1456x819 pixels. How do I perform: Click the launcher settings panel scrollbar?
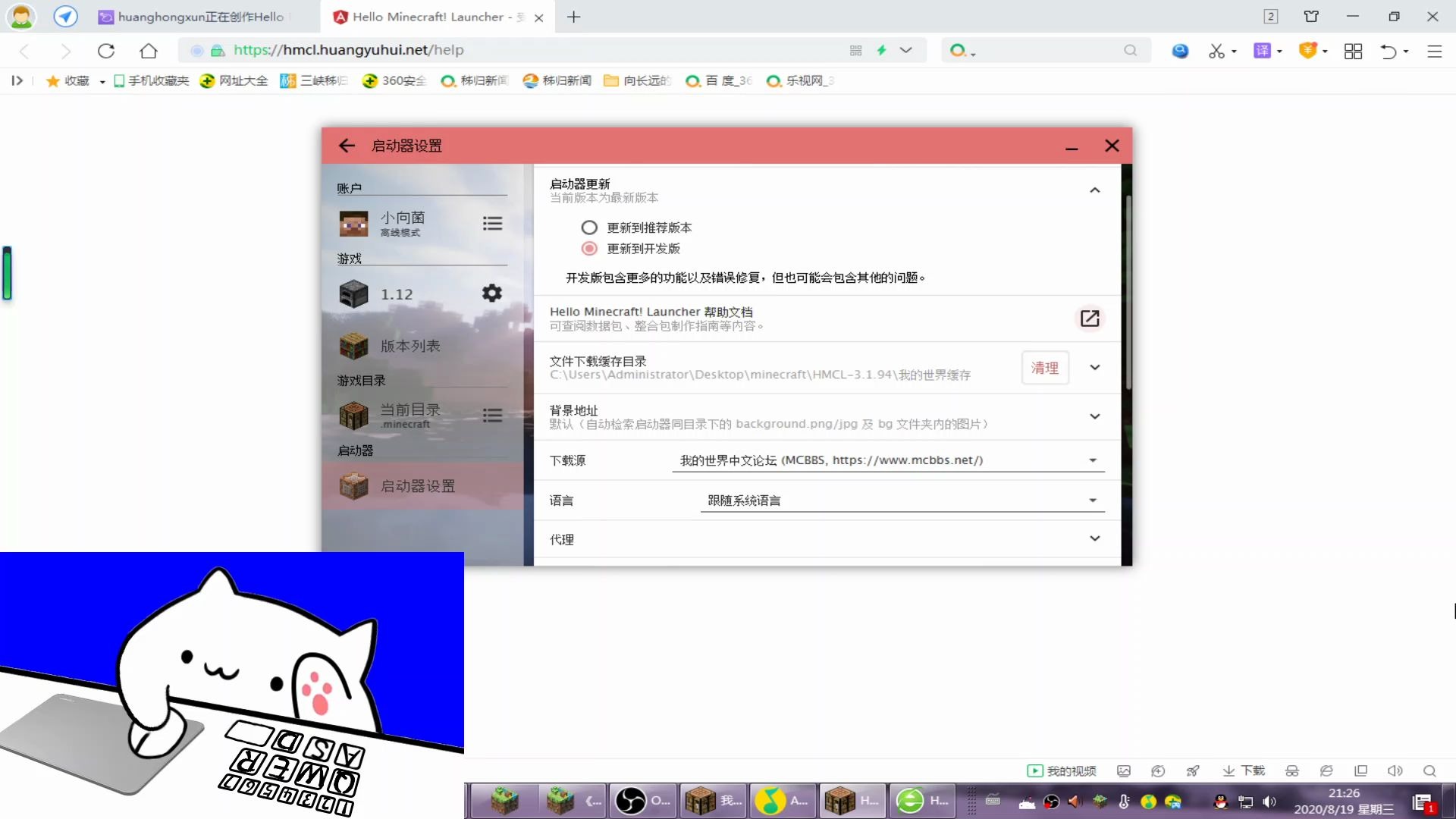[1128, 292]
